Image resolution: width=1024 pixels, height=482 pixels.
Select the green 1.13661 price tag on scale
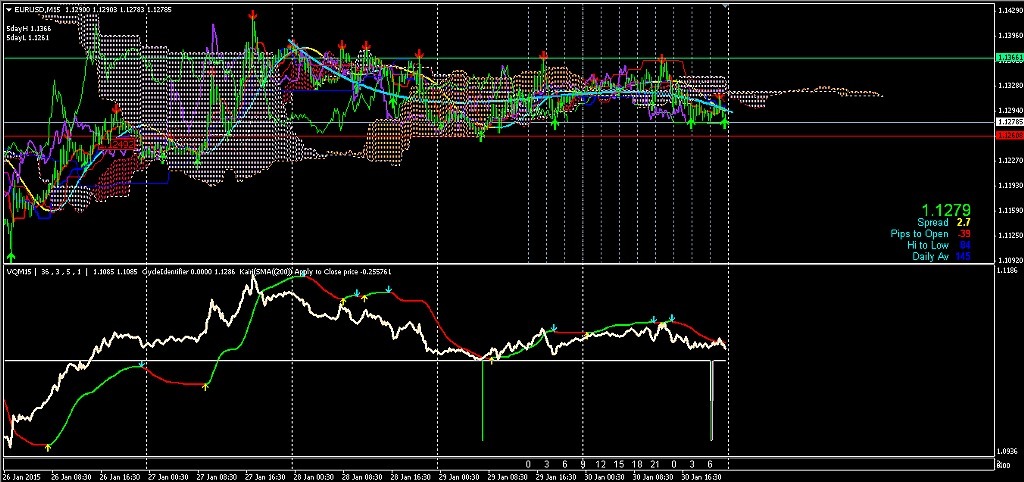pyautogui.click(x=1008, y=58)
